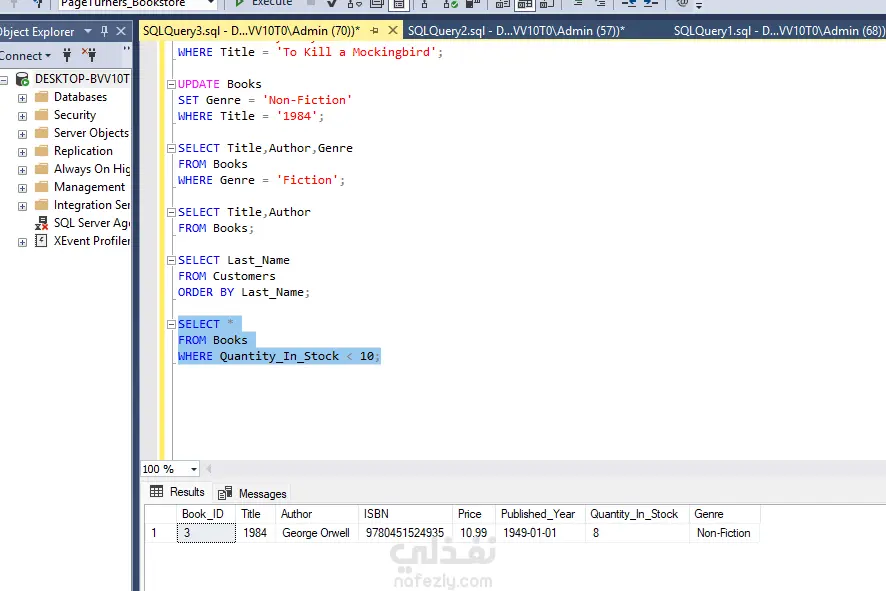The image size is (886, 591).
Task: Click the Server Objects folder icon
Action: click(x=41, y=133)
